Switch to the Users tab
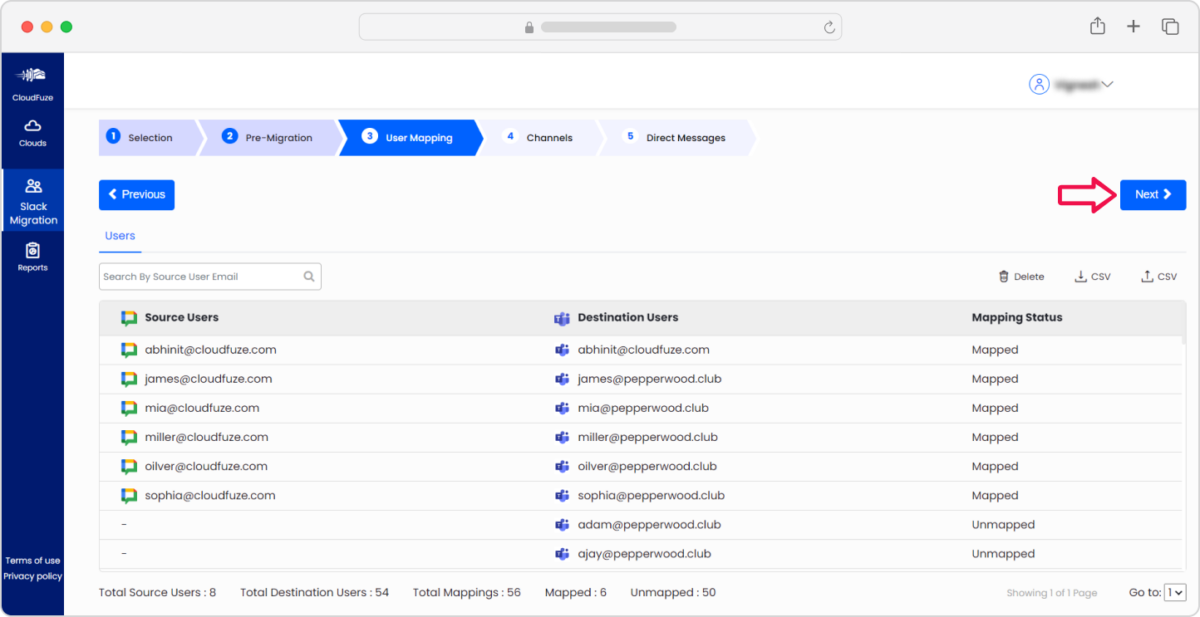The height and width of the screenshot is (617, 1200). [x=119, y=236]
